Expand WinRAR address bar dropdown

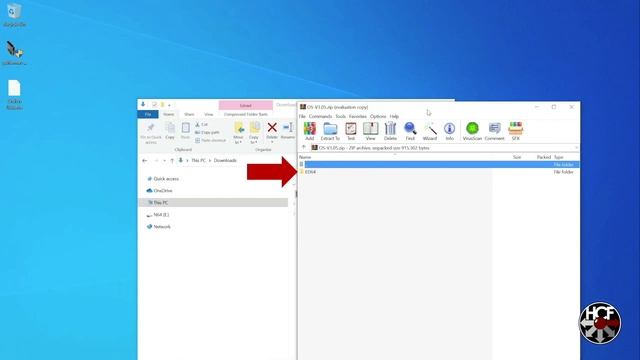576,148
